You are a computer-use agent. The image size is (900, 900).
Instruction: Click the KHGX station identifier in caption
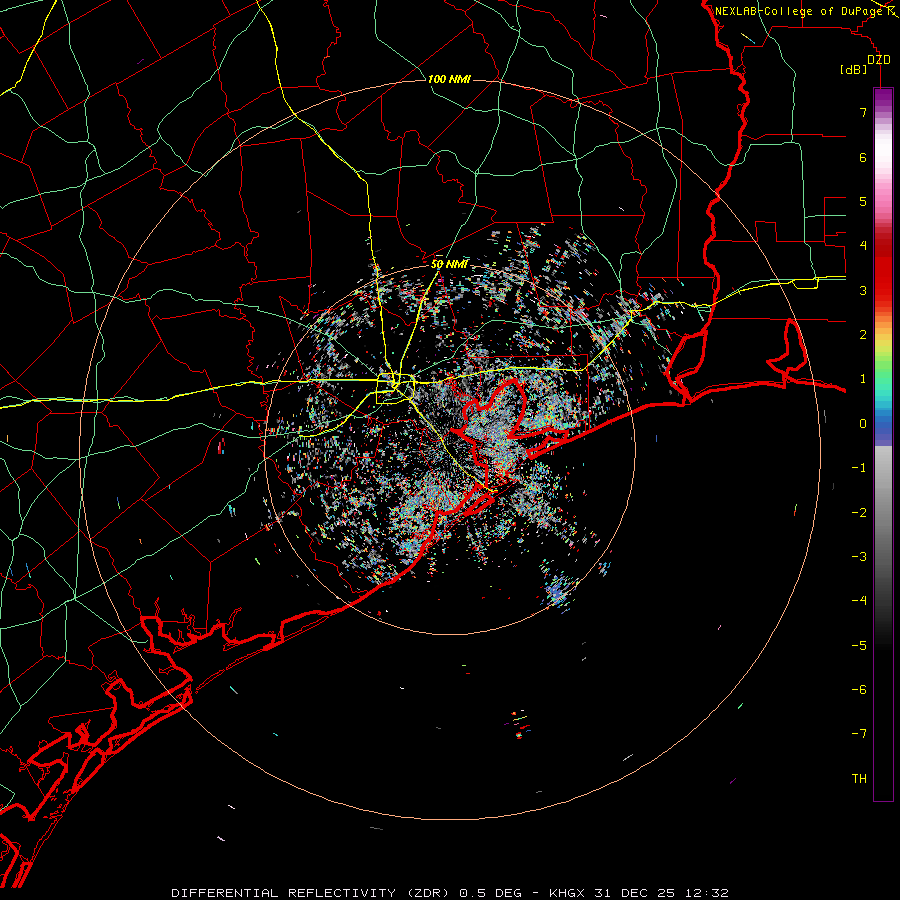pos(568,893)
